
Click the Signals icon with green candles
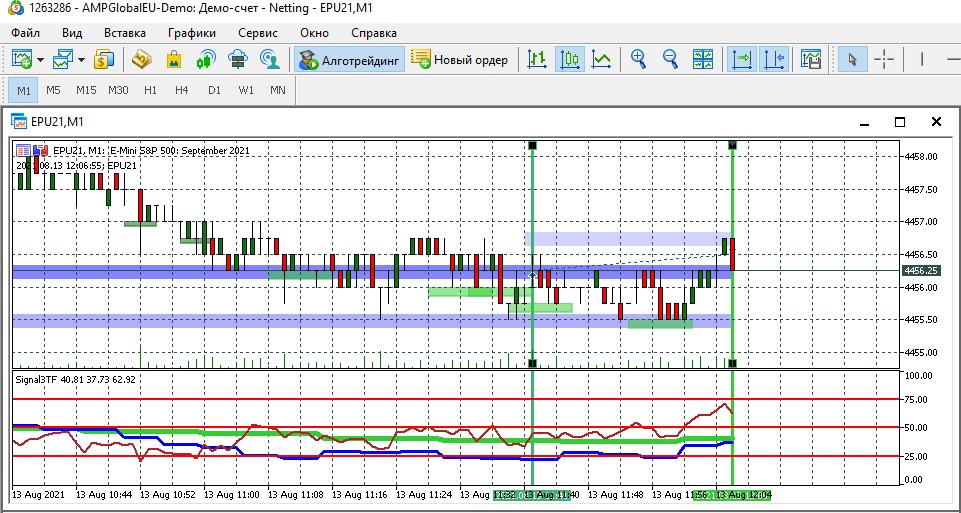coord(206,60)
